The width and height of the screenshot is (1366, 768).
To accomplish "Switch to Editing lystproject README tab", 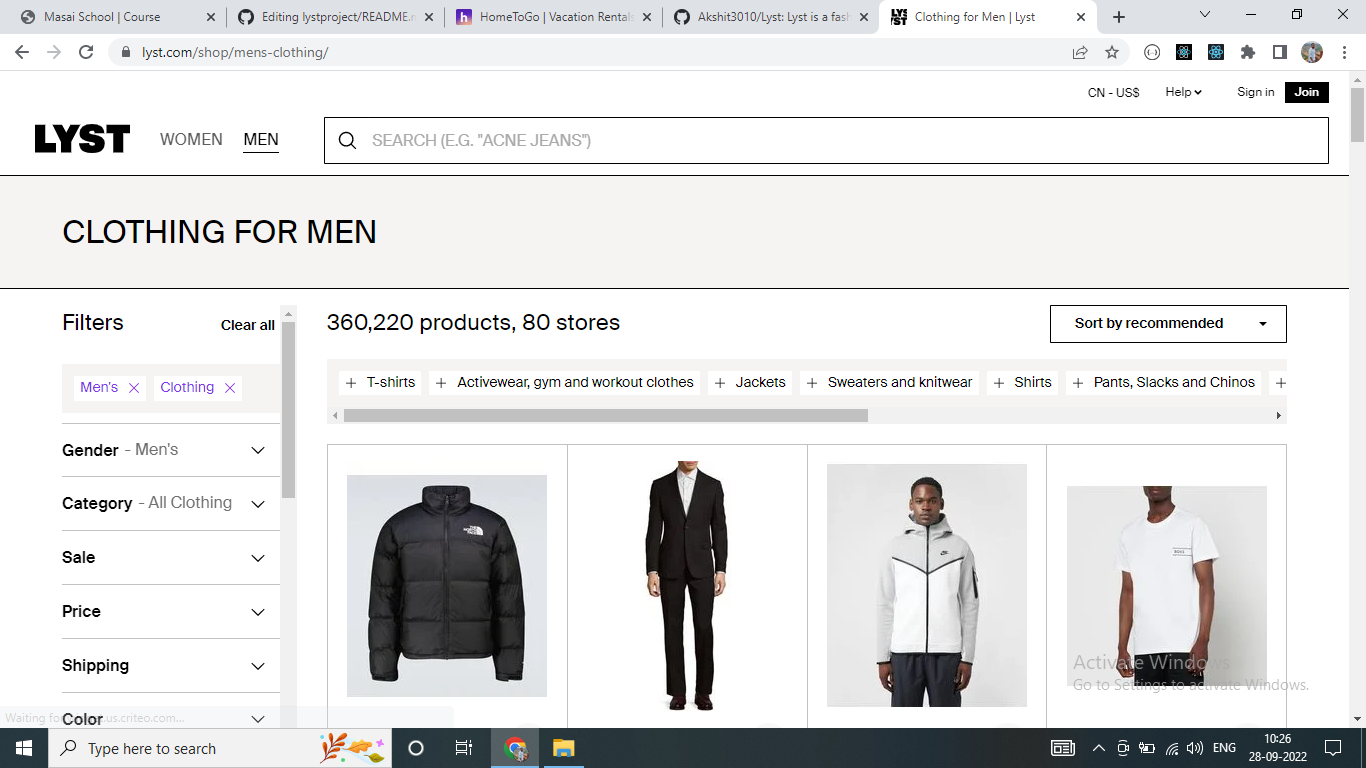I will pyautogui.click(x=335, y=17).
